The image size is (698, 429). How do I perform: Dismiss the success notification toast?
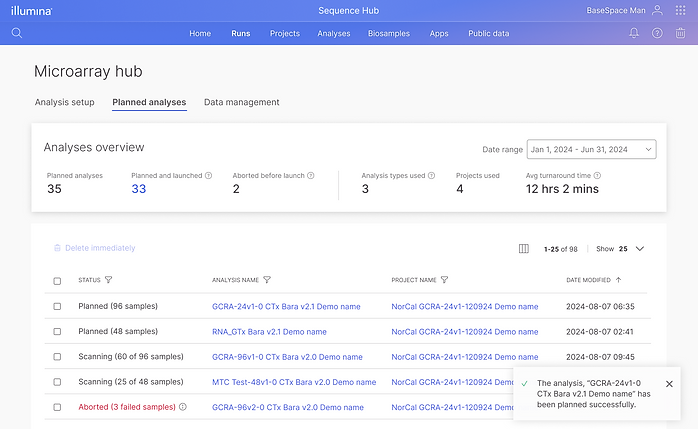click(669, 384)
